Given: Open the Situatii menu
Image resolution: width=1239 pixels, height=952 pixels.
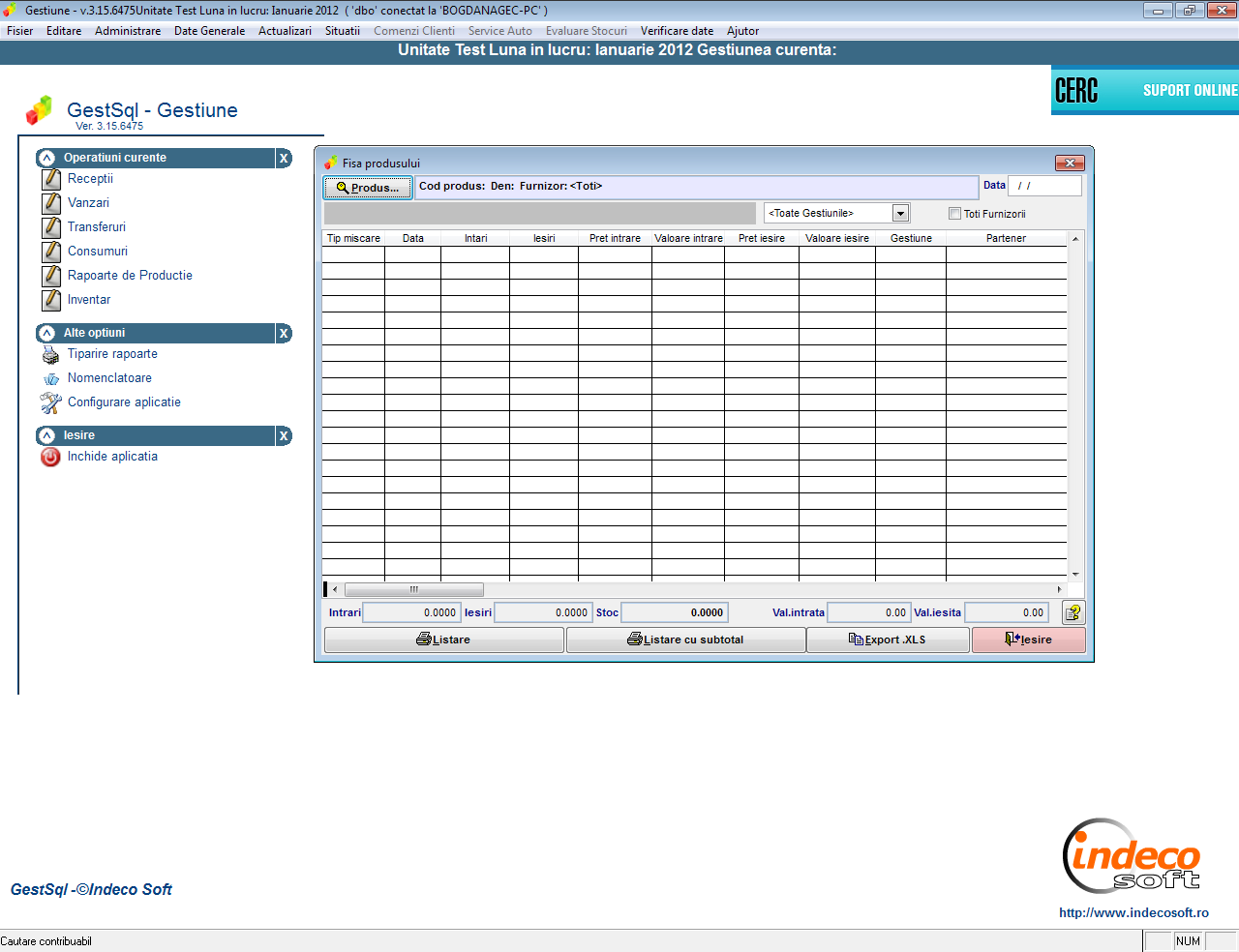Looking at the screenshot, I should [342, 31].
